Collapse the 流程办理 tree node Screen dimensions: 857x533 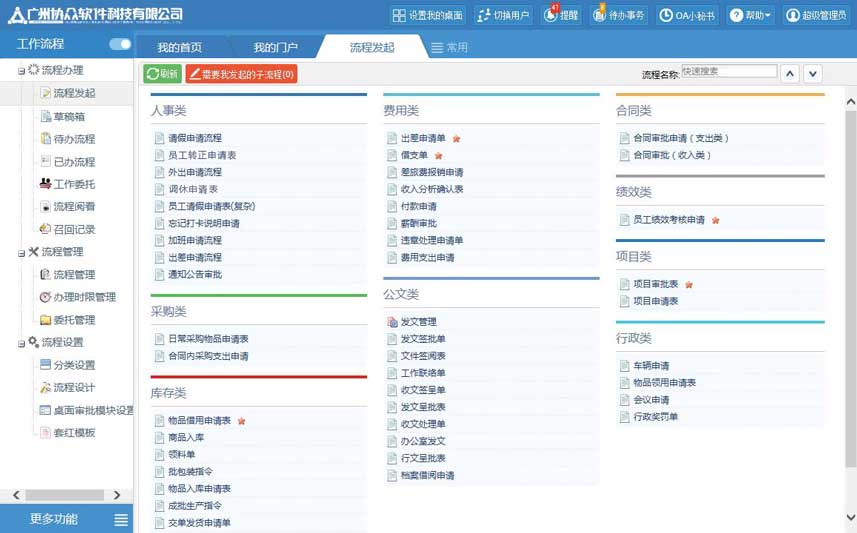[x=21, y=71]
